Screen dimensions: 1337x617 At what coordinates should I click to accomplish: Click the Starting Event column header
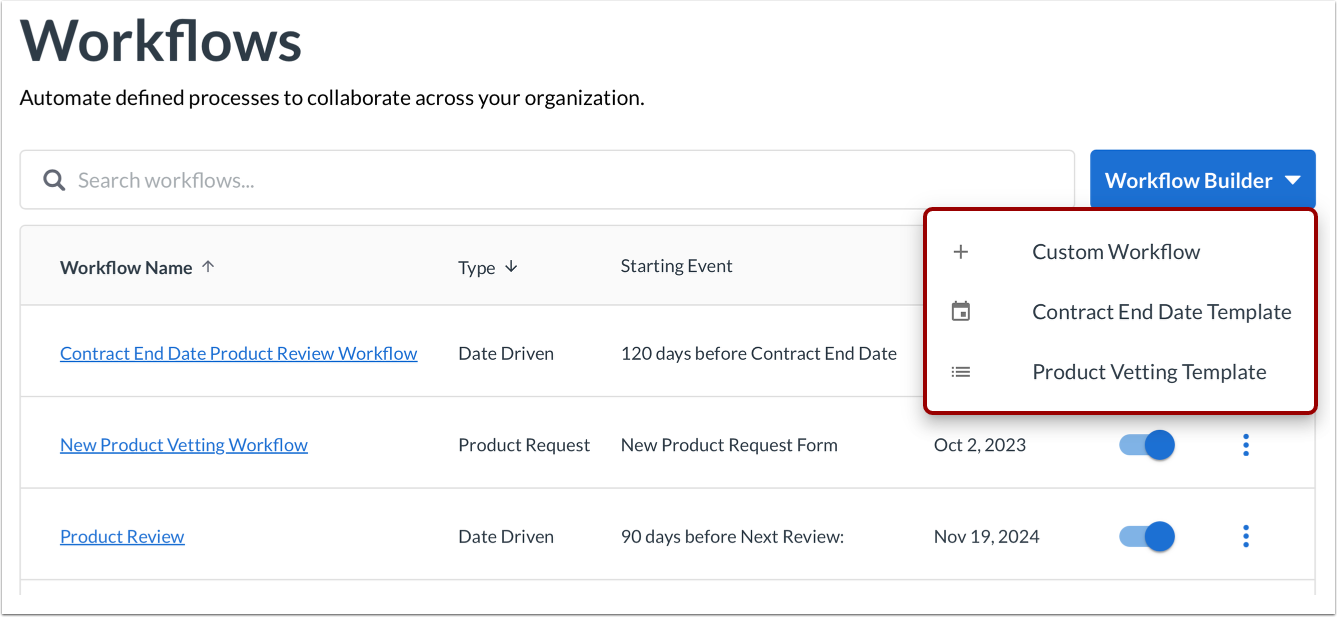676,266
